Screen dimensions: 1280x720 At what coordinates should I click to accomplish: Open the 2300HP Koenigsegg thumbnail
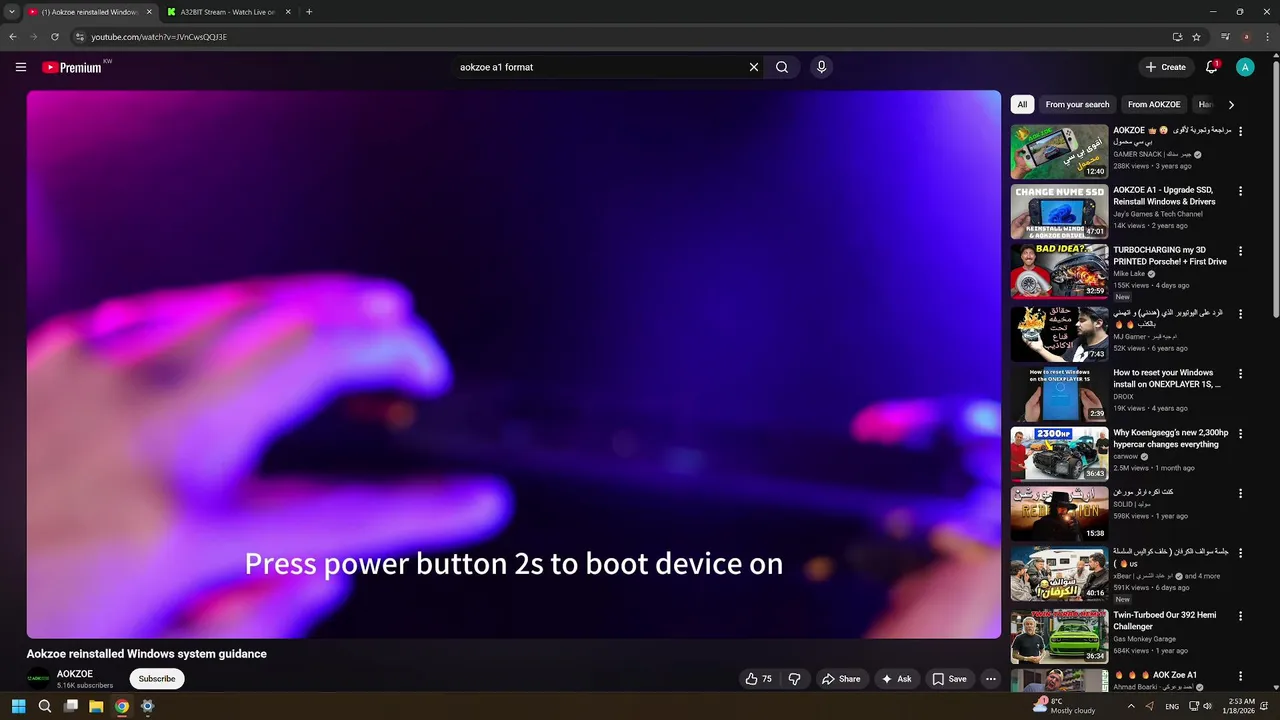tap(1059, 454)
